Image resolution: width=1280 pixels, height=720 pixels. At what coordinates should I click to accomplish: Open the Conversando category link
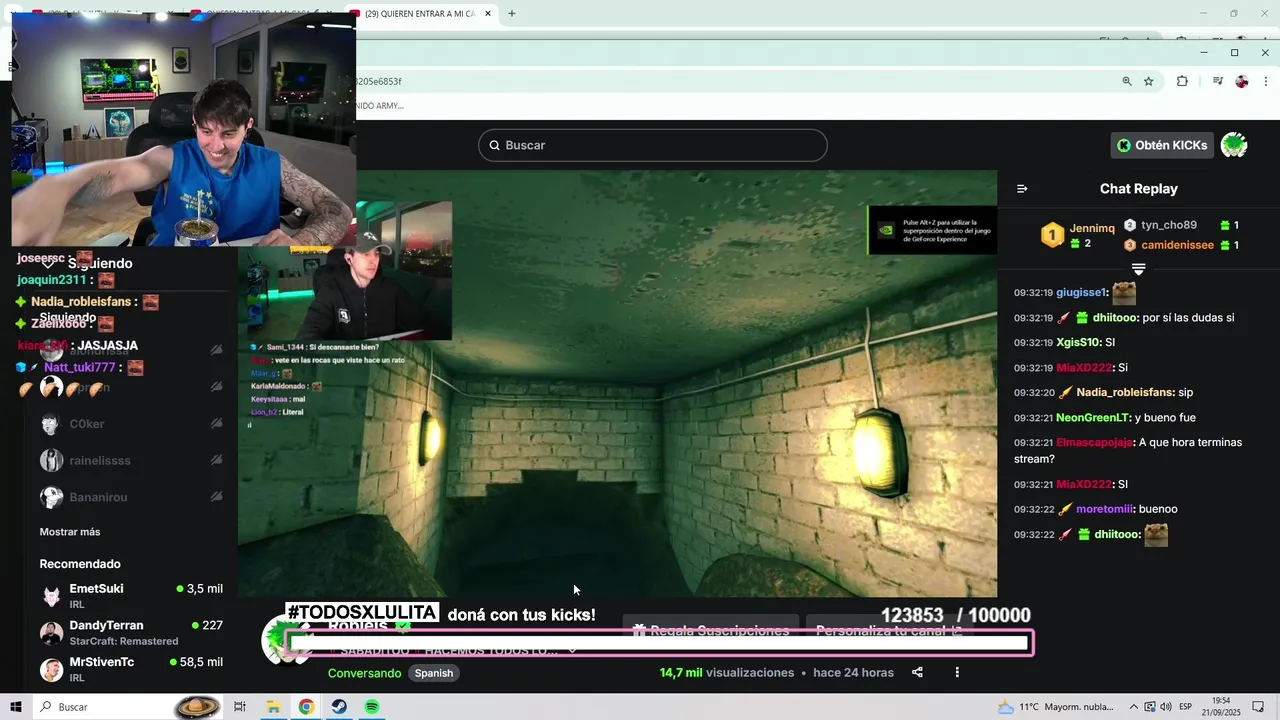tap(365, 673)
